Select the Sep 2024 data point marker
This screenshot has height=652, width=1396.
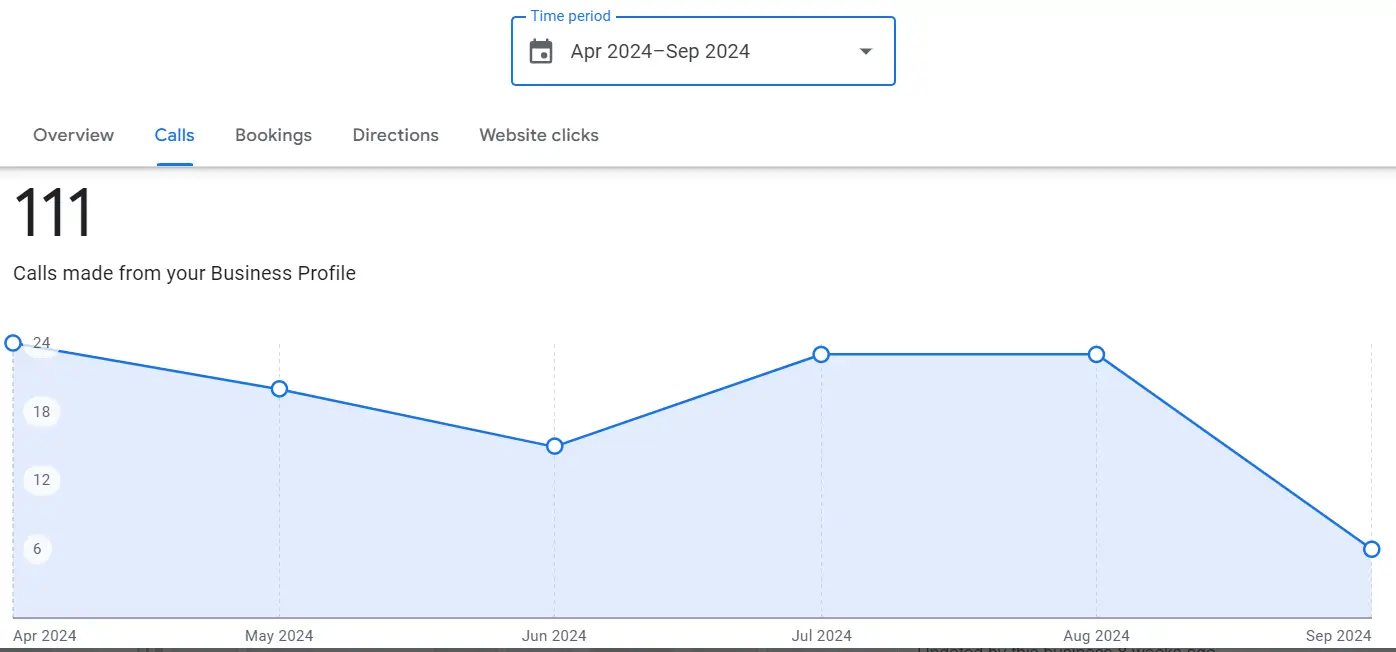click(1371, 549)
